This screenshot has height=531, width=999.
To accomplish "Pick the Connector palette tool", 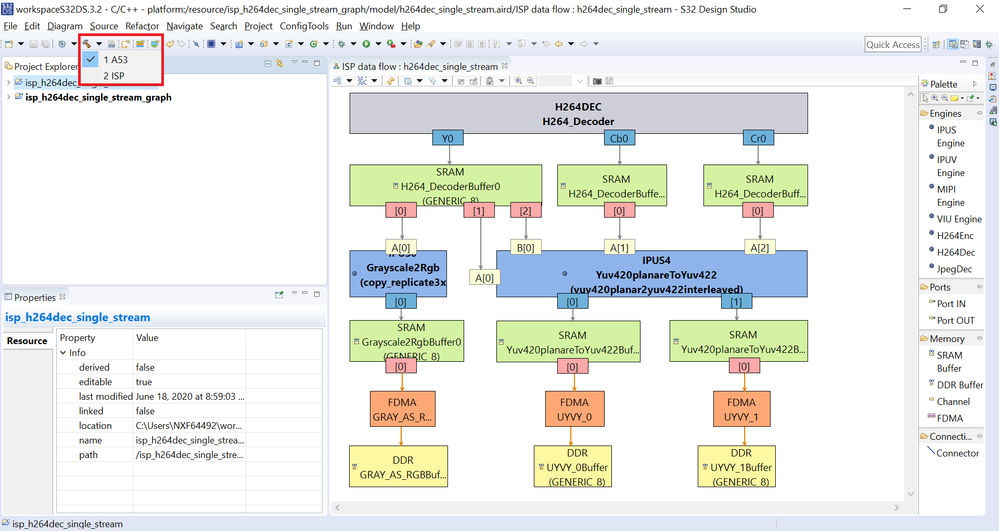I will (952, 453).
